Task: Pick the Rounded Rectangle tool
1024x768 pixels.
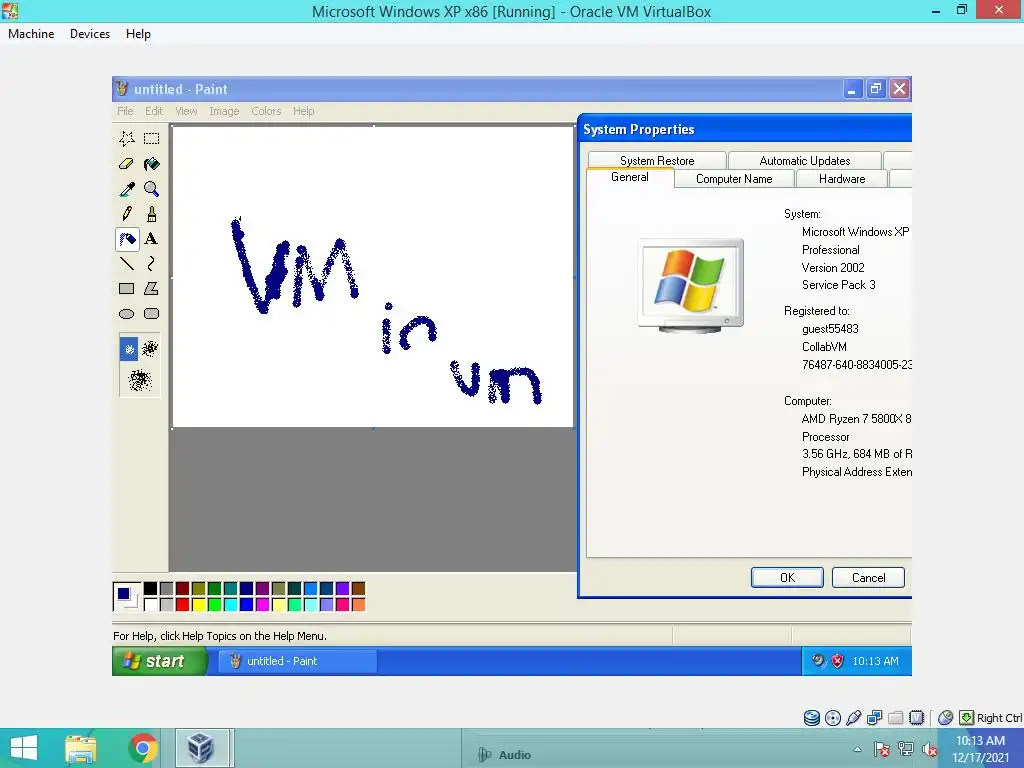Action: (x=152, y=314)
